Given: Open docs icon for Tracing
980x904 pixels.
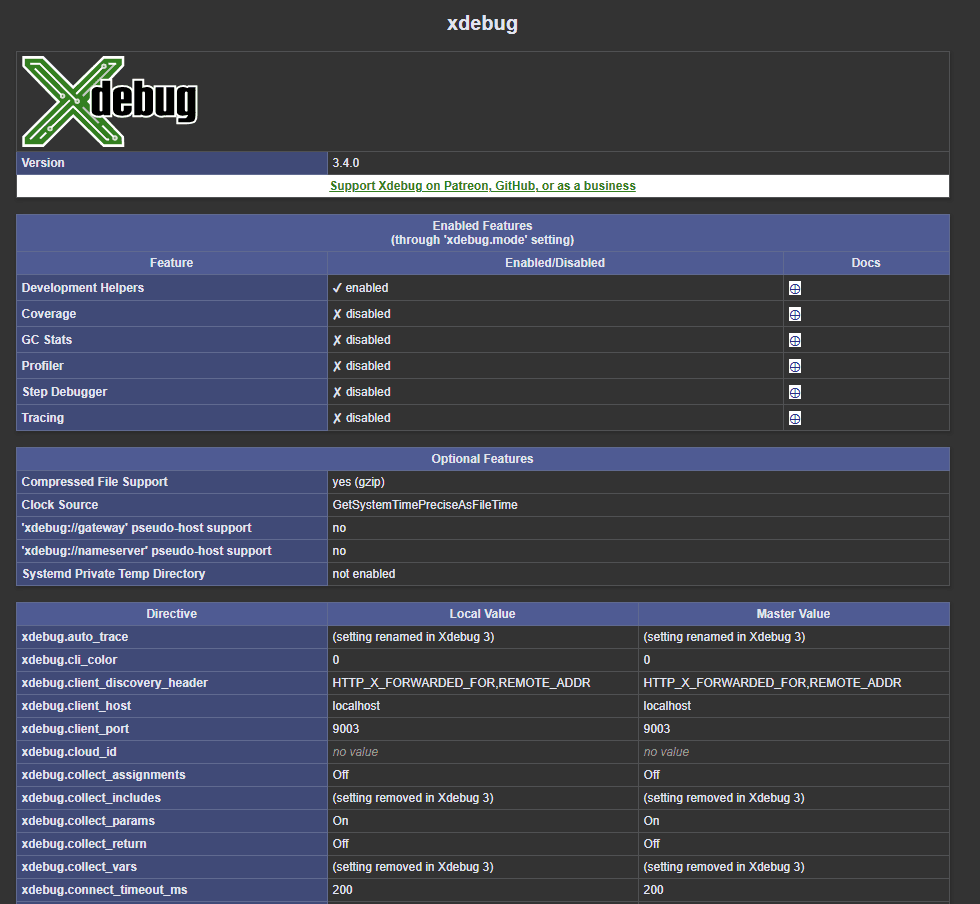Looking at the screenshot, I should [795, 418].
